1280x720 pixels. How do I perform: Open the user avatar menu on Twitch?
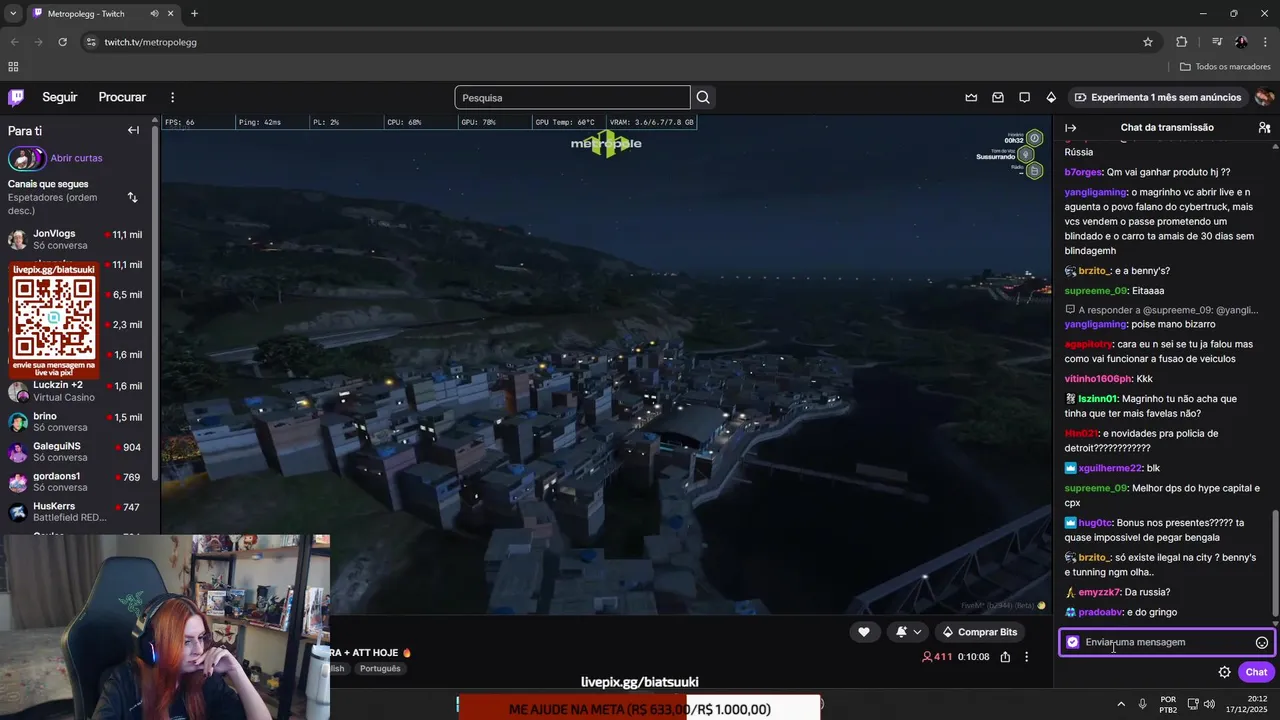[x=1264, y=97]
